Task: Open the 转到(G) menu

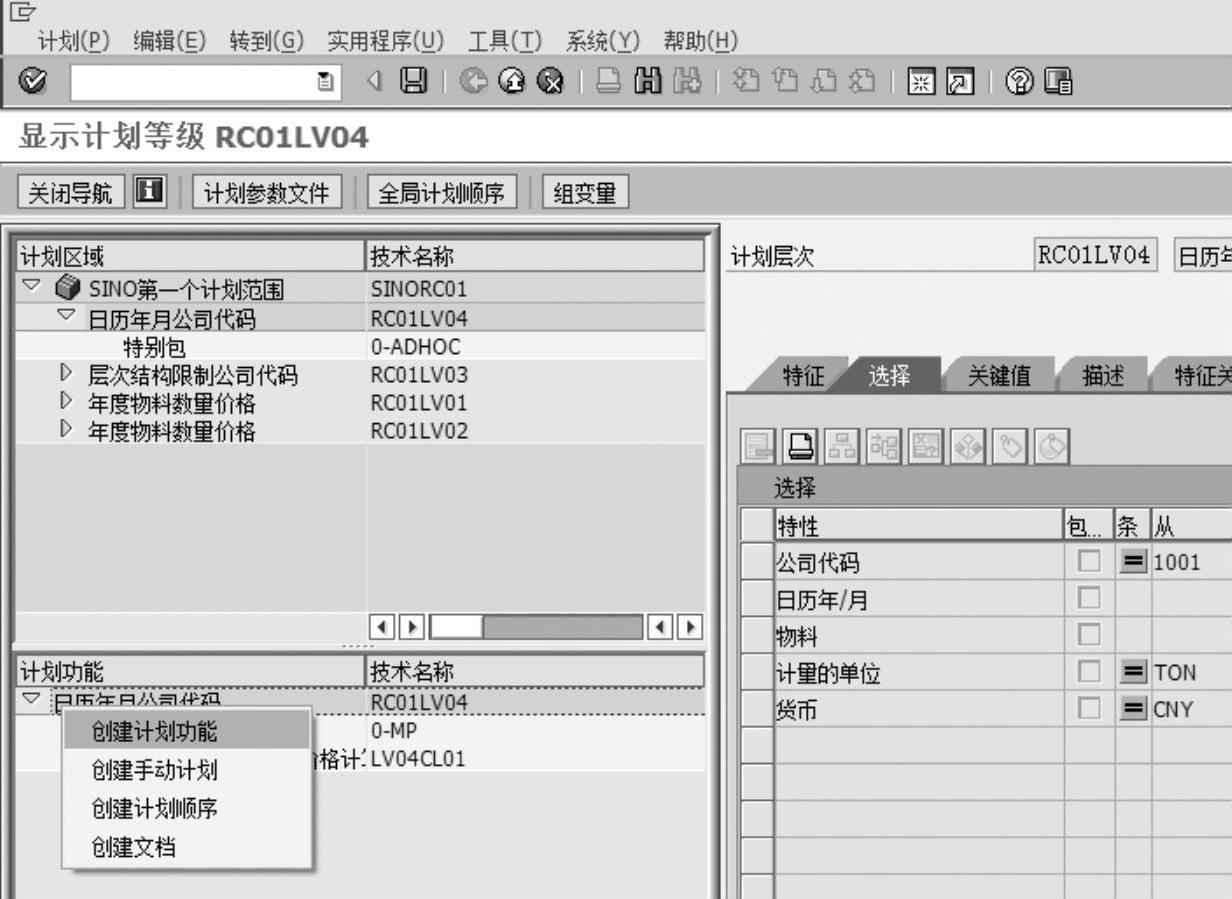Action: click(x=266, y=41)
